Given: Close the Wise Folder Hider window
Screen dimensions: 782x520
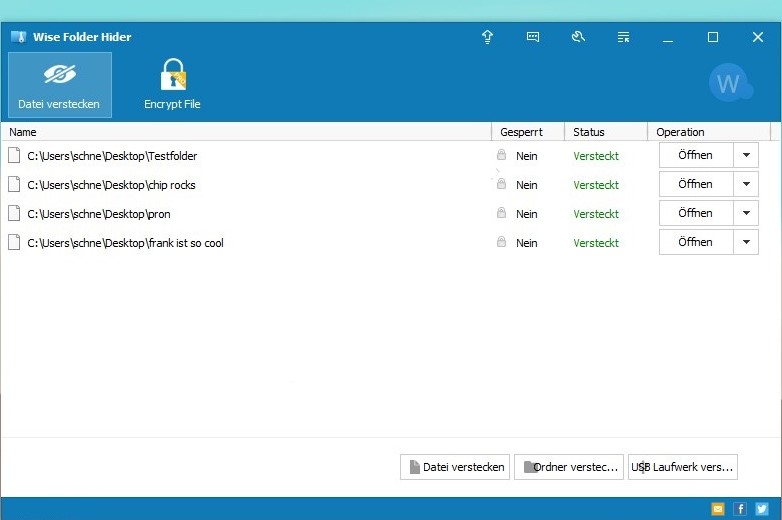Looking at the screenshot, I should coord(758,37).
